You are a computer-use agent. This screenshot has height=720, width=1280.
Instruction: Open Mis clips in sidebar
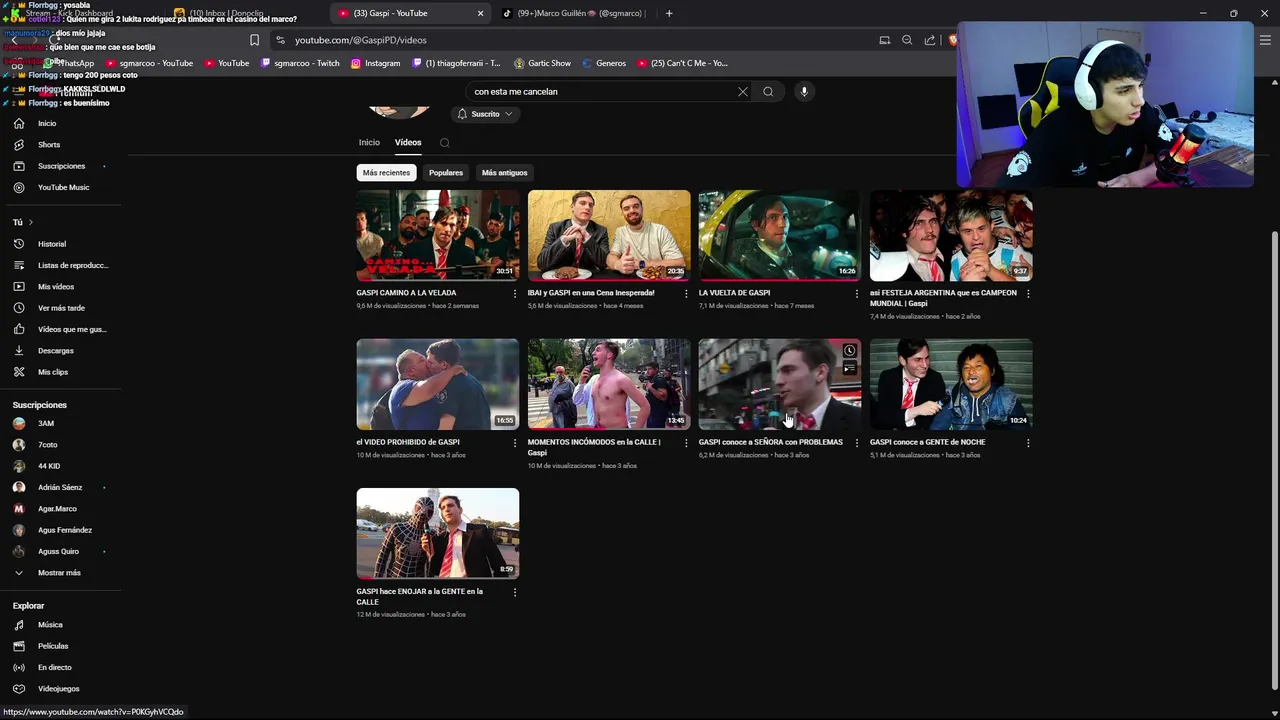click(x=53, y=372)
